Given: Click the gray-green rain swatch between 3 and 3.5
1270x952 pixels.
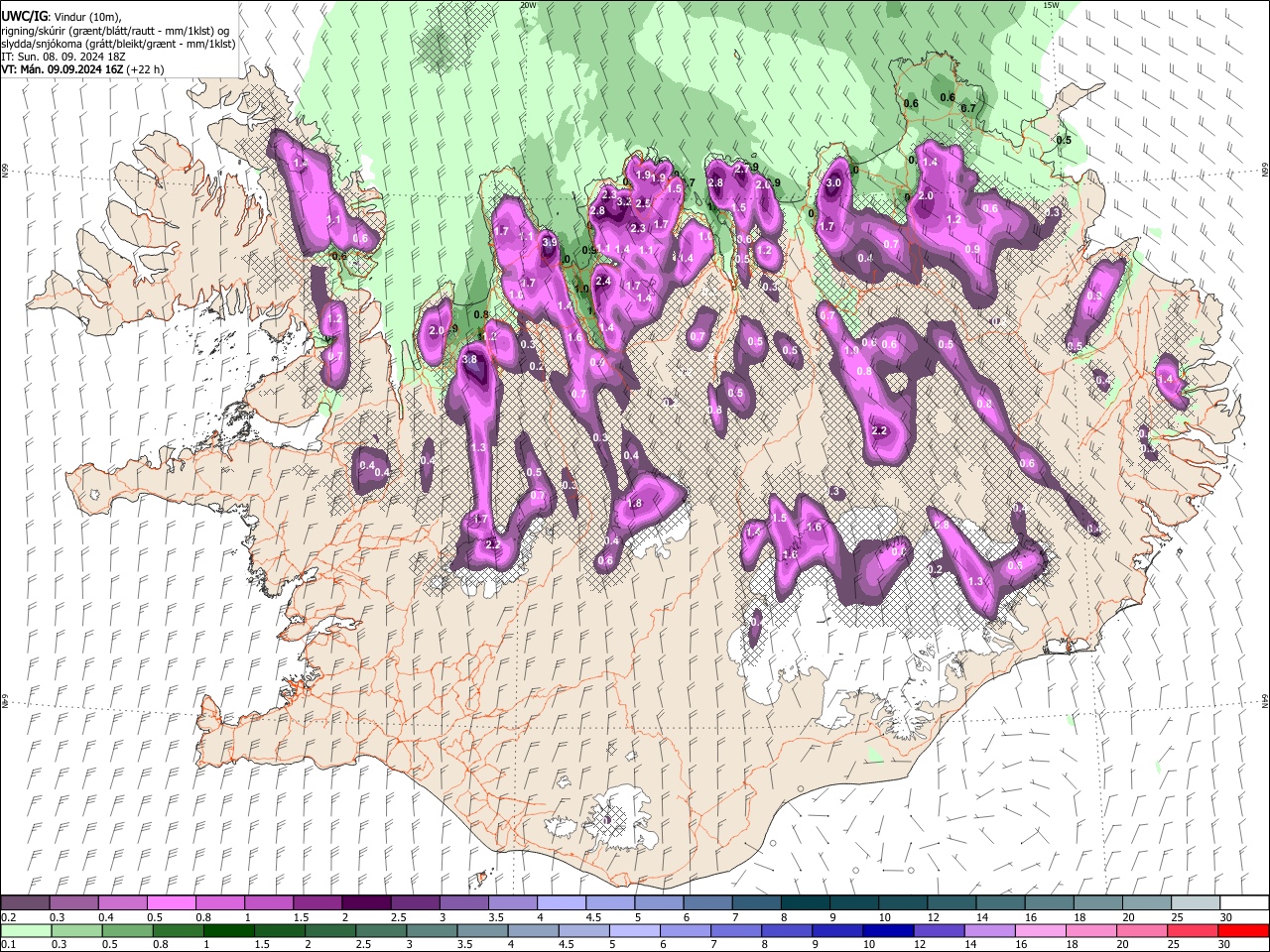Looking at the screenshot, I should click(x=433, y=930).
